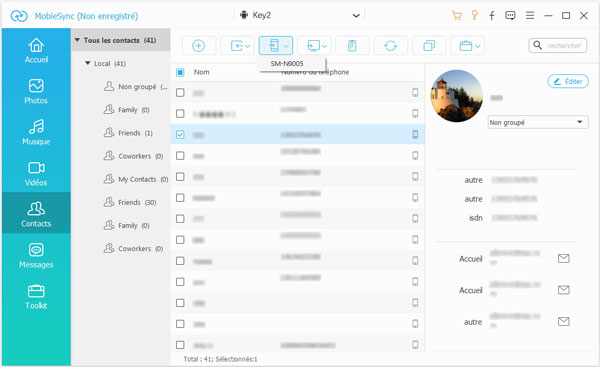Image resolution: width=600 pixels, height=367 pixels.
Task: Click the import contacts toolbar button
Action: tap(236, 46)
